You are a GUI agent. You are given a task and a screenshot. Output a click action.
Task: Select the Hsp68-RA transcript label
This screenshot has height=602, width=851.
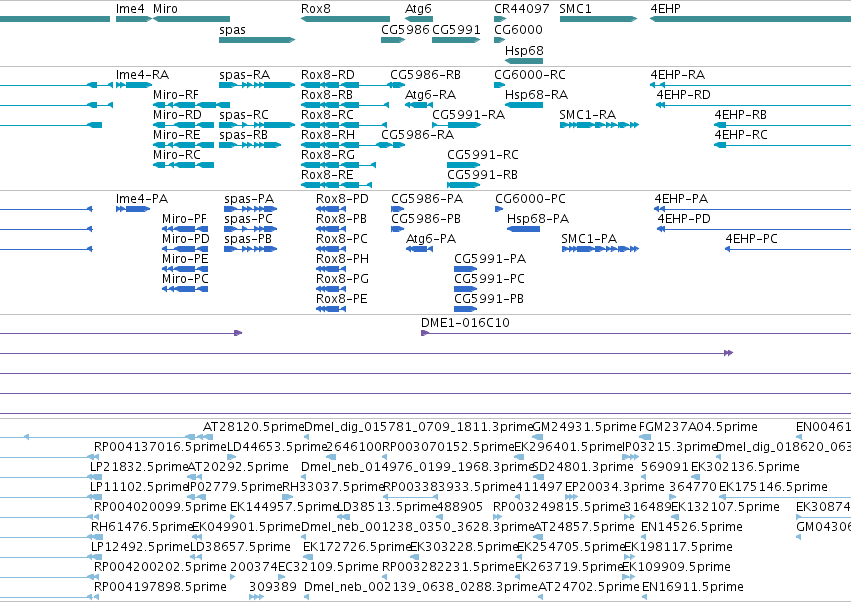pyautogui.click(x=536, y=95)
